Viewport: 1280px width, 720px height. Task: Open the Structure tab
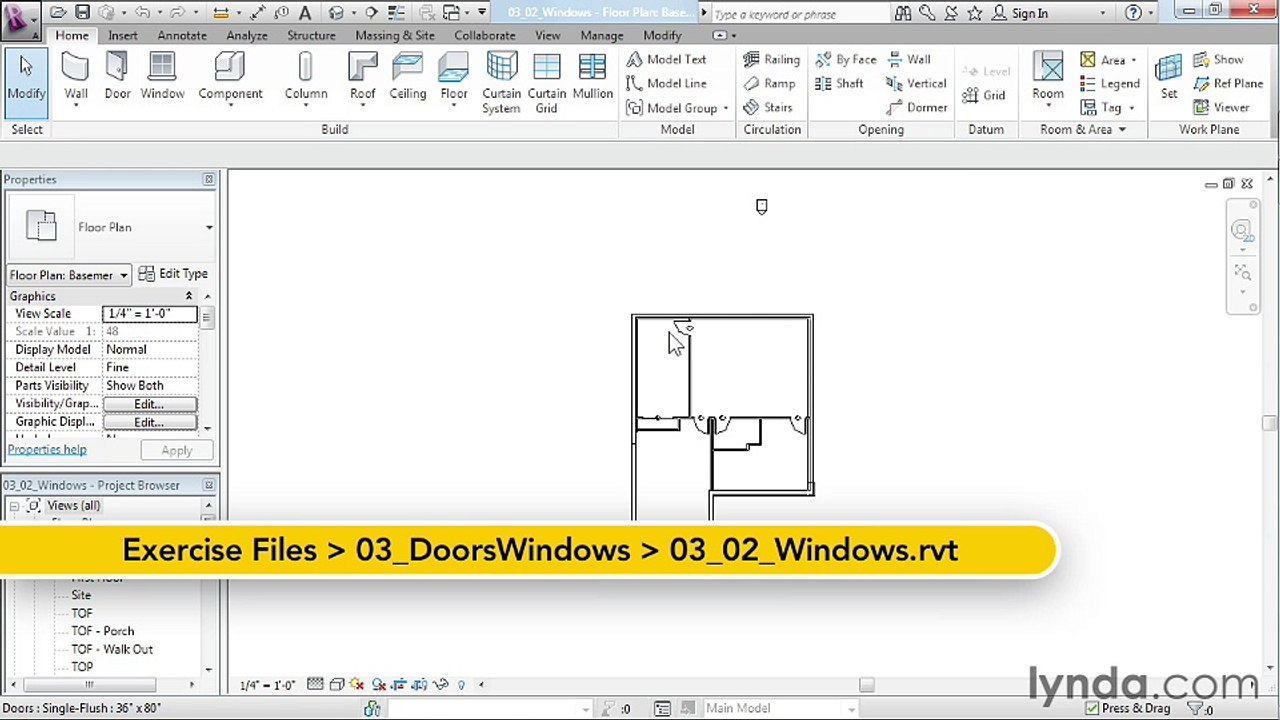(311, 35)
